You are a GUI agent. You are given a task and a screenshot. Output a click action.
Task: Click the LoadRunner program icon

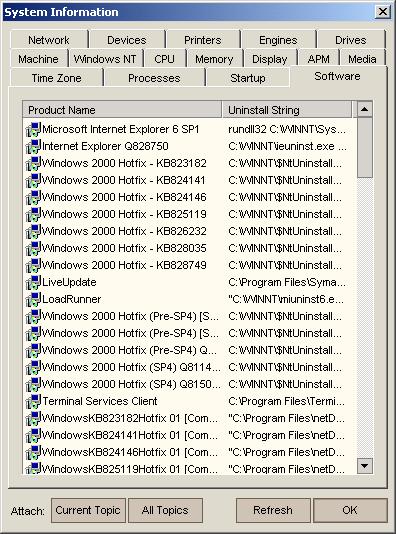click(x=33, y=300)
